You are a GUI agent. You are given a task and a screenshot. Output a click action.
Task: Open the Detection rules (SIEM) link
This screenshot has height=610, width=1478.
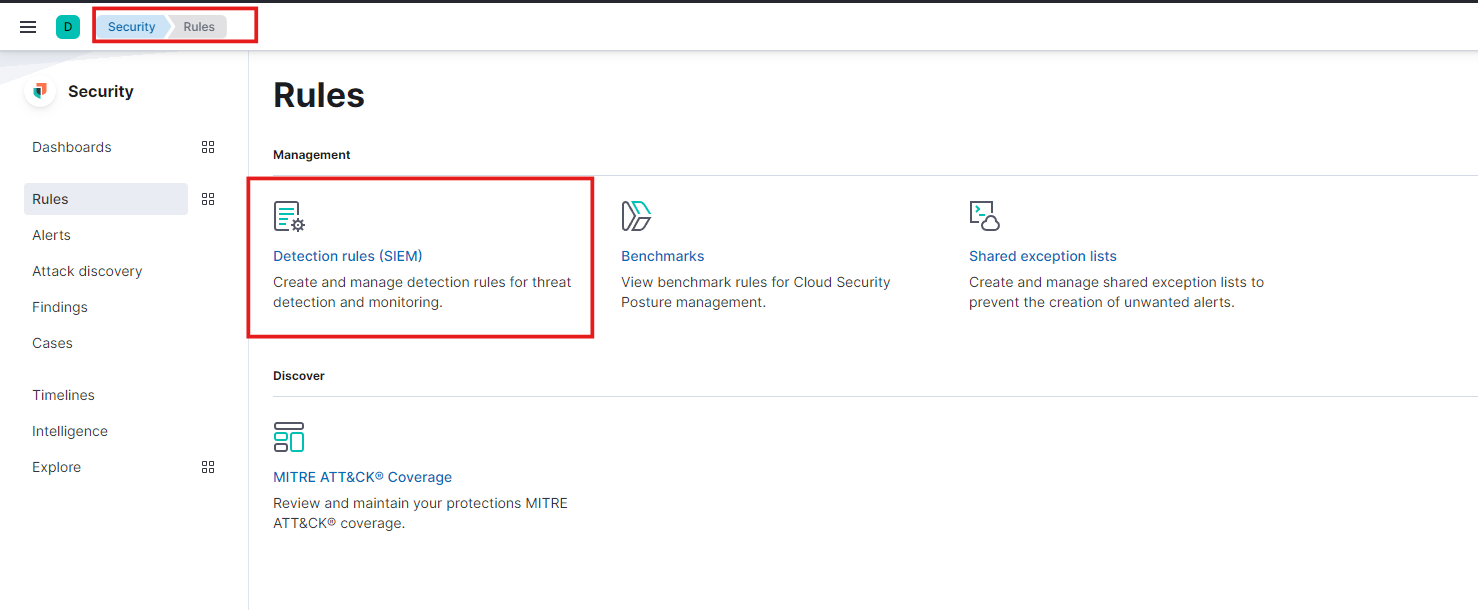(348, 256)
